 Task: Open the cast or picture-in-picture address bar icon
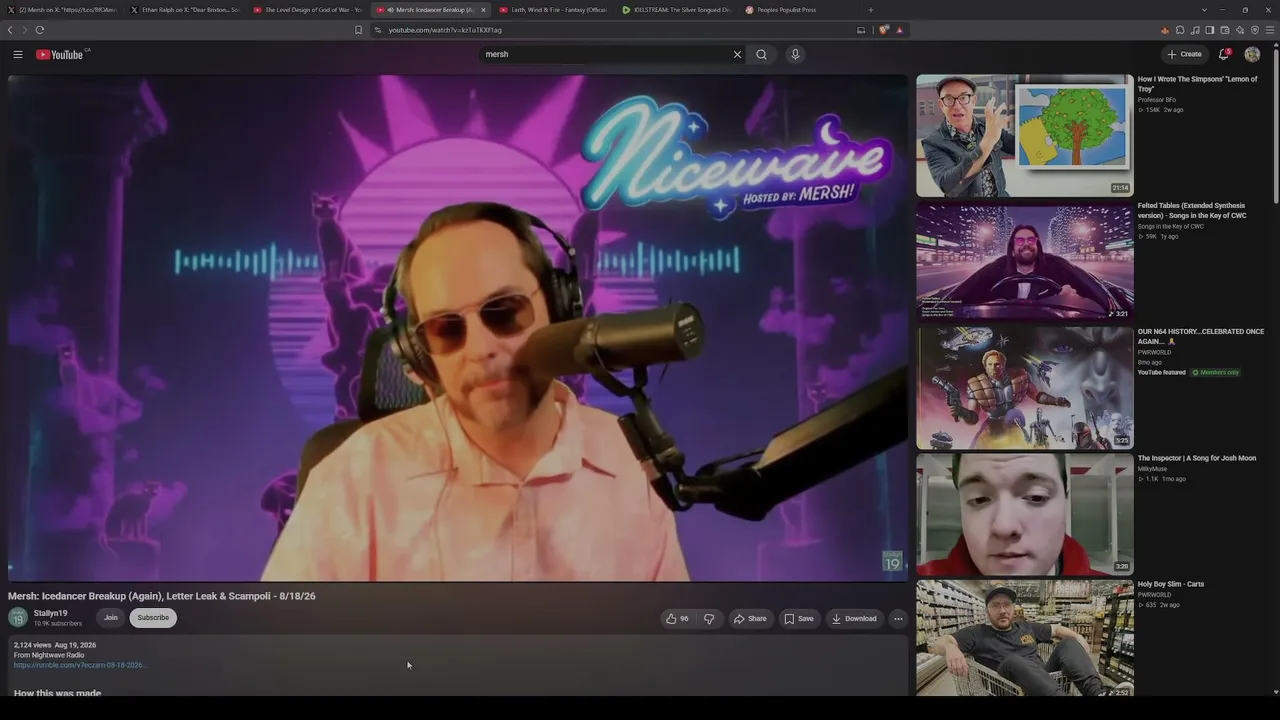(x=861, y=30)
